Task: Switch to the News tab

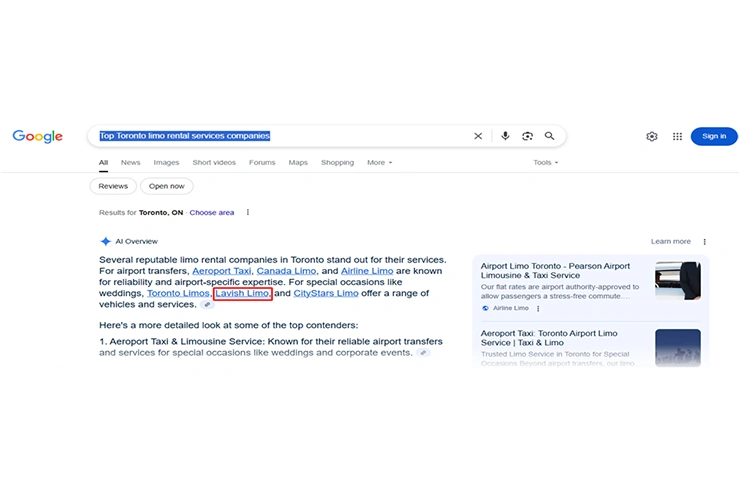Action: point(131,162)
